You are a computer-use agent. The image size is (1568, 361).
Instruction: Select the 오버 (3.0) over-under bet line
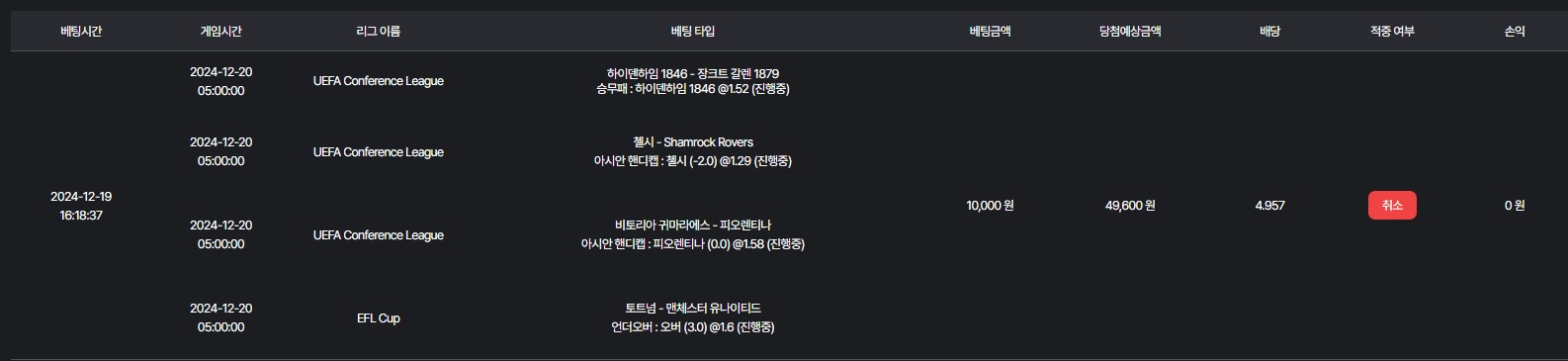tap(692, 327)
